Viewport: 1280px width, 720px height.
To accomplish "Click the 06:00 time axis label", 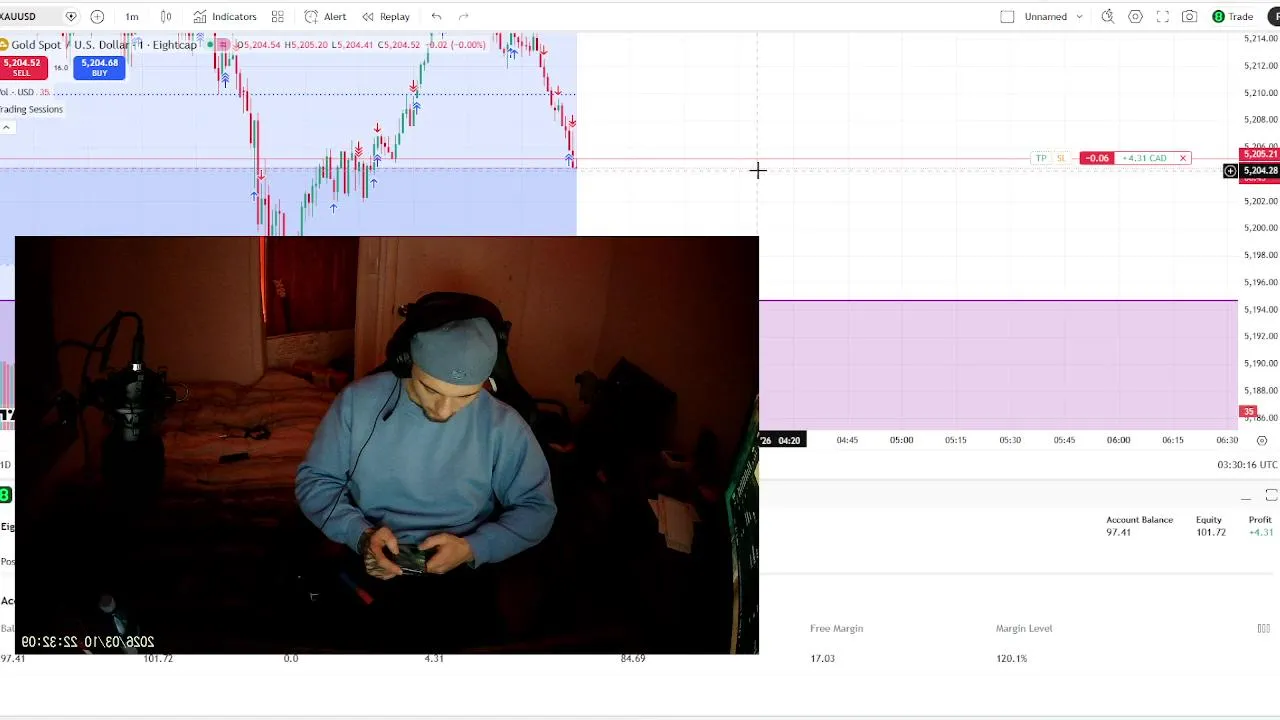I will click(x=1118, y=440).
